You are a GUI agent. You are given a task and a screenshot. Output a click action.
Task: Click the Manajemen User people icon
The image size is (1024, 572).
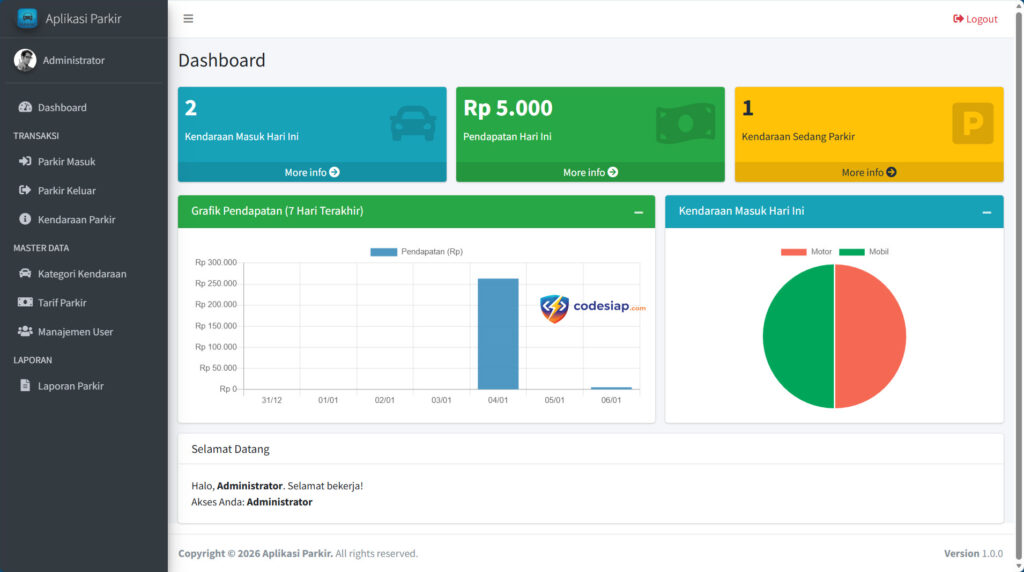coord(25,331)
